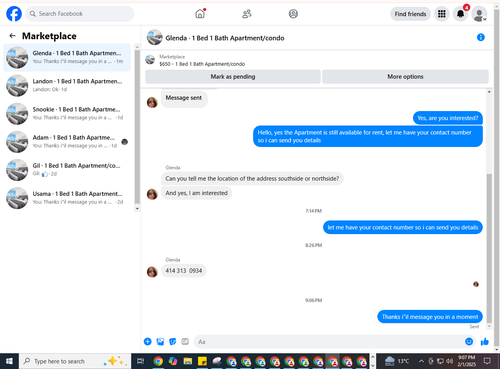This screenshot has height=369, width=500.
Task: Open the Home feed icon
Action: pos(200,14)
